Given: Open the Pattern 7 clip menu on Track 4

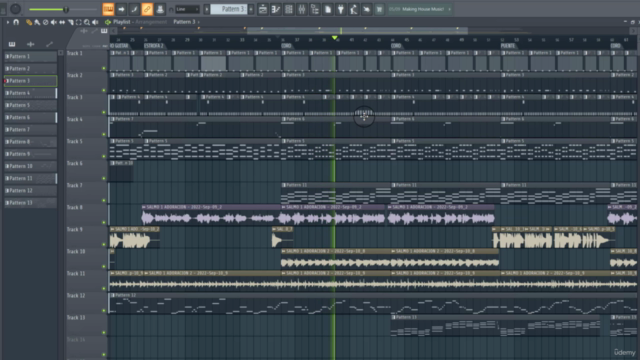Looking at the screenshot, I should click(113, 119).
